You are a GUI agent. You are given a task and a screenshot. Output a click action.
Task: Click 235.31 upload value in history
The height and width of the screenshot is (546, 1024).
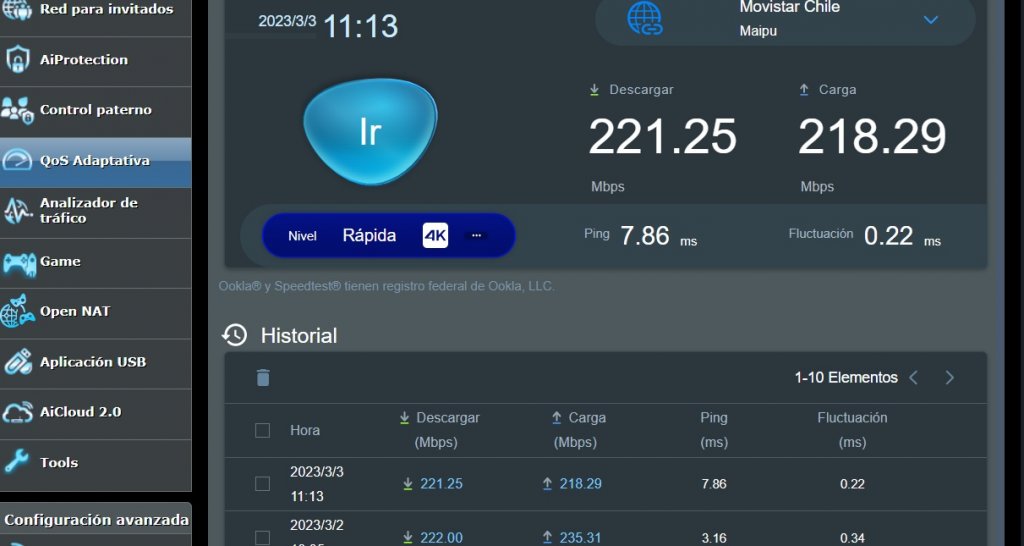581,538
